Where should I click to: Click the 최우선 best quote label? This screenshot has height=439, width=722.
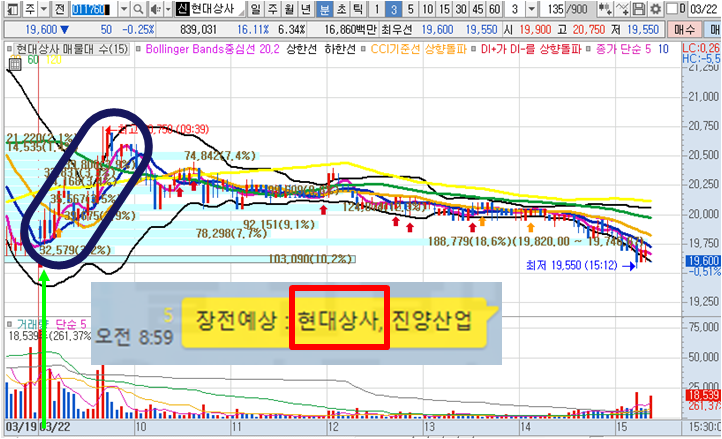click(x=397, y=30)
